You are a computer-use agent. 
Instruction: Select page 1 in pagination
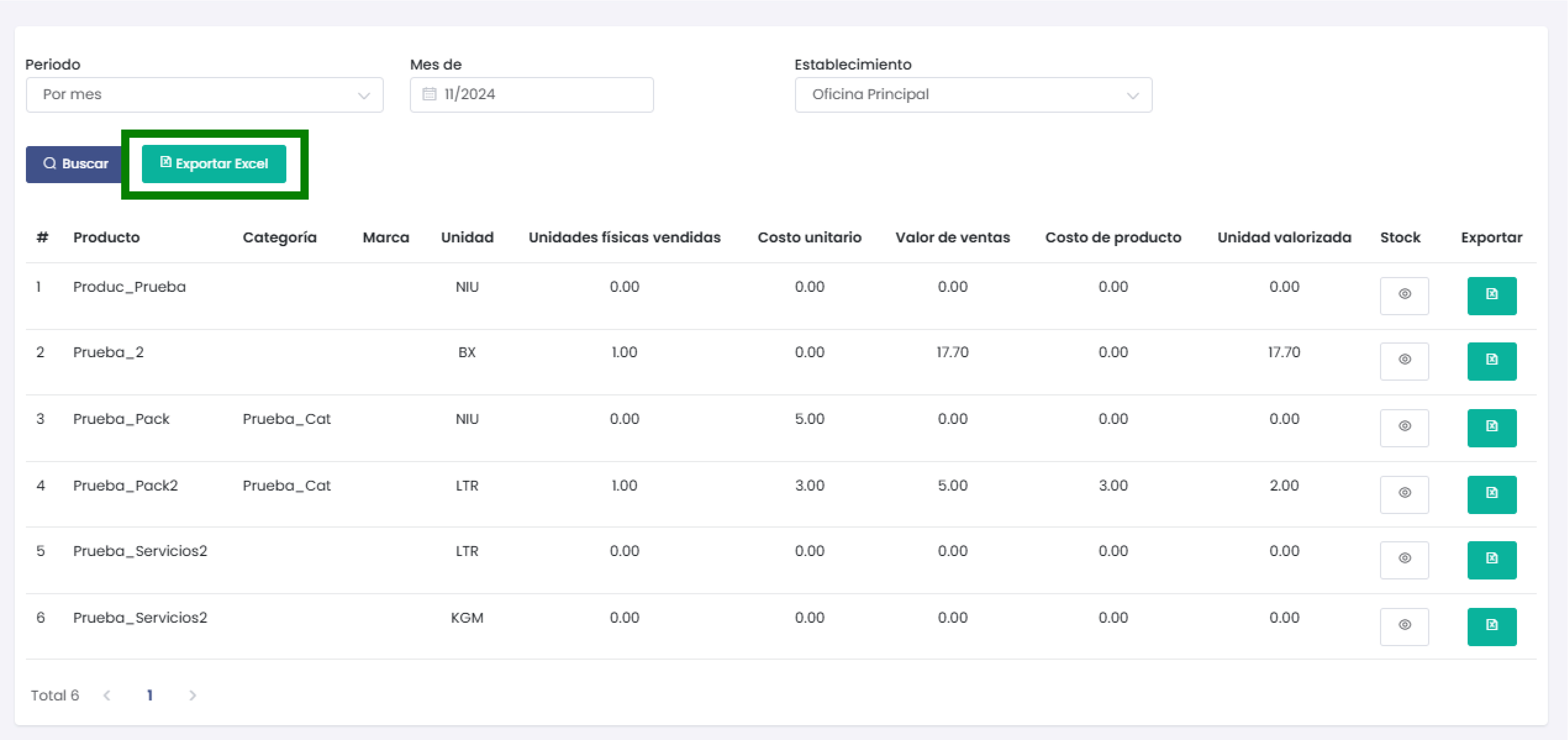point(150,695)
